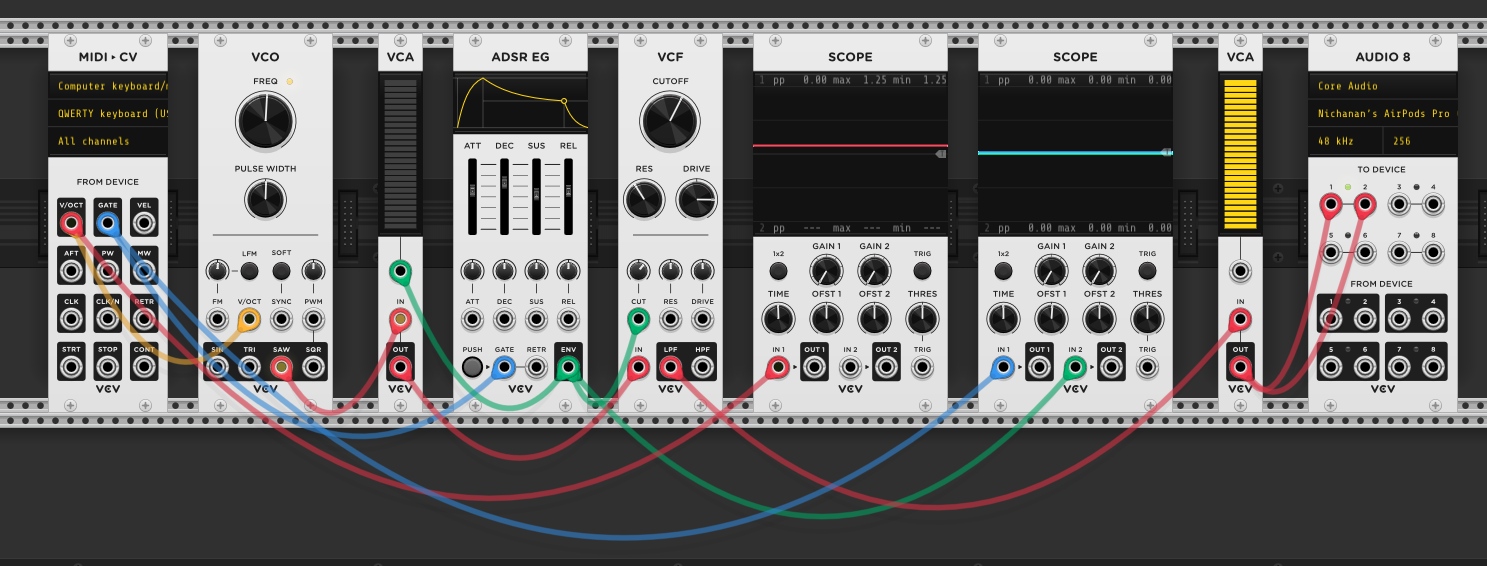Click the CONT jack on MIDI-CV
The height and width of the screenshot is (566, 1487).
[145, 368]
